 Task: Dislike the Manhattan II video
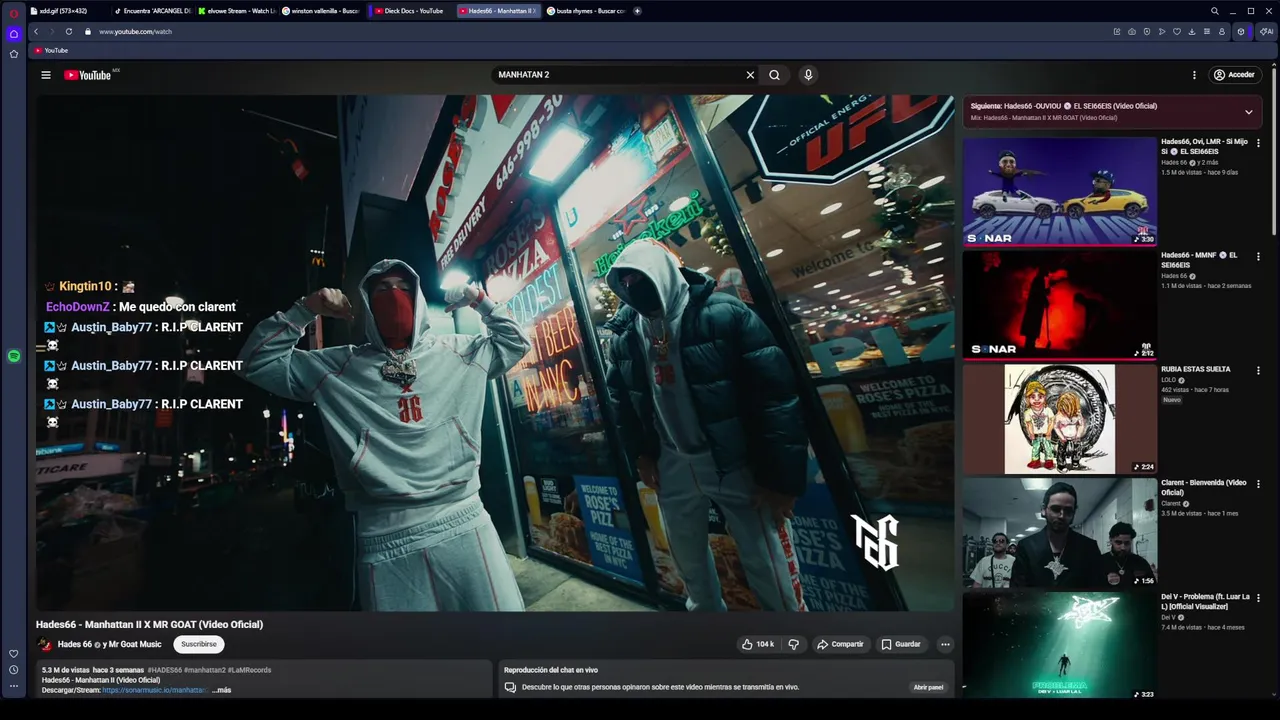point(793,644)
